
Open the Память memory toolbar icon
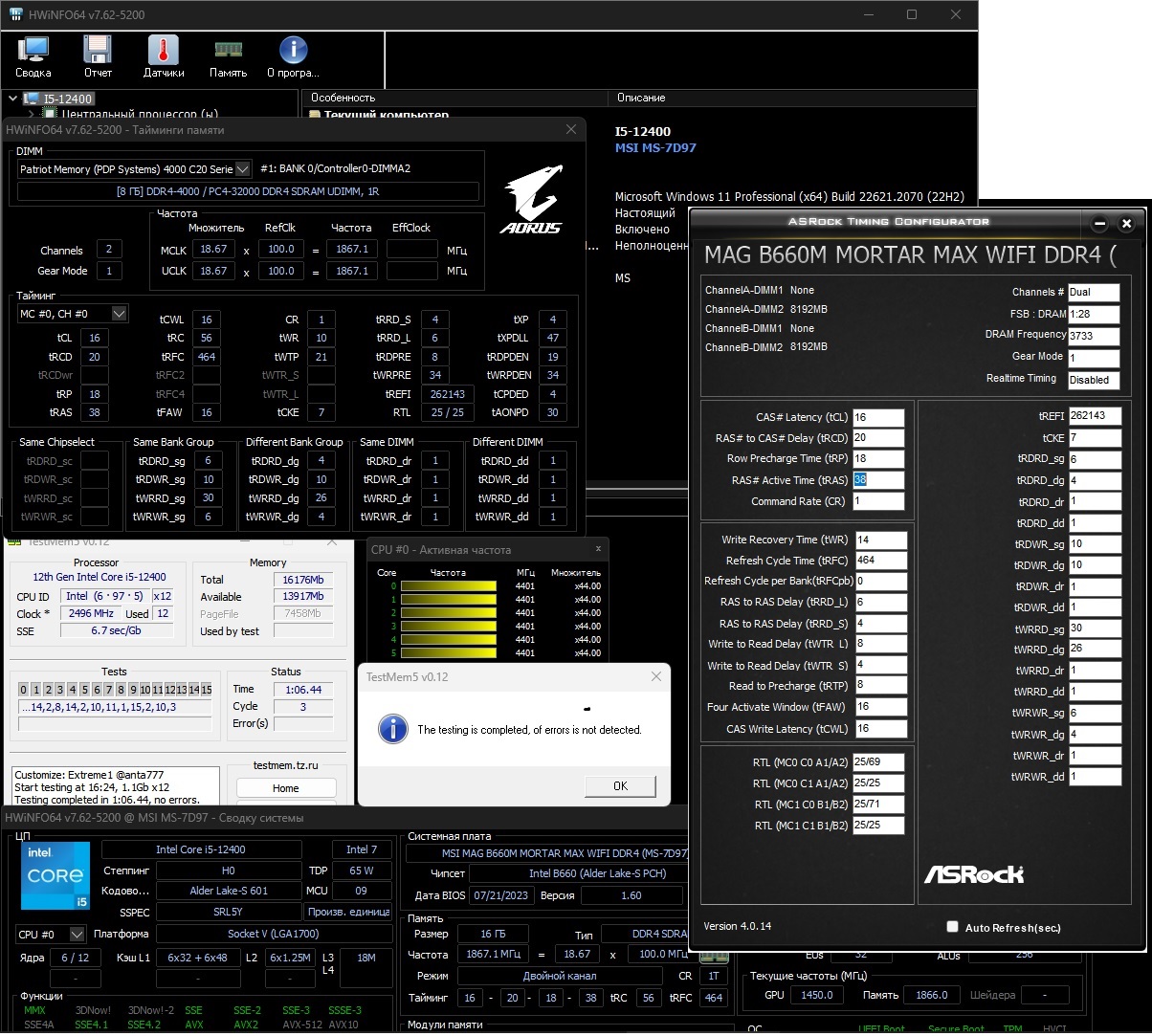click(x=228, y=56)
